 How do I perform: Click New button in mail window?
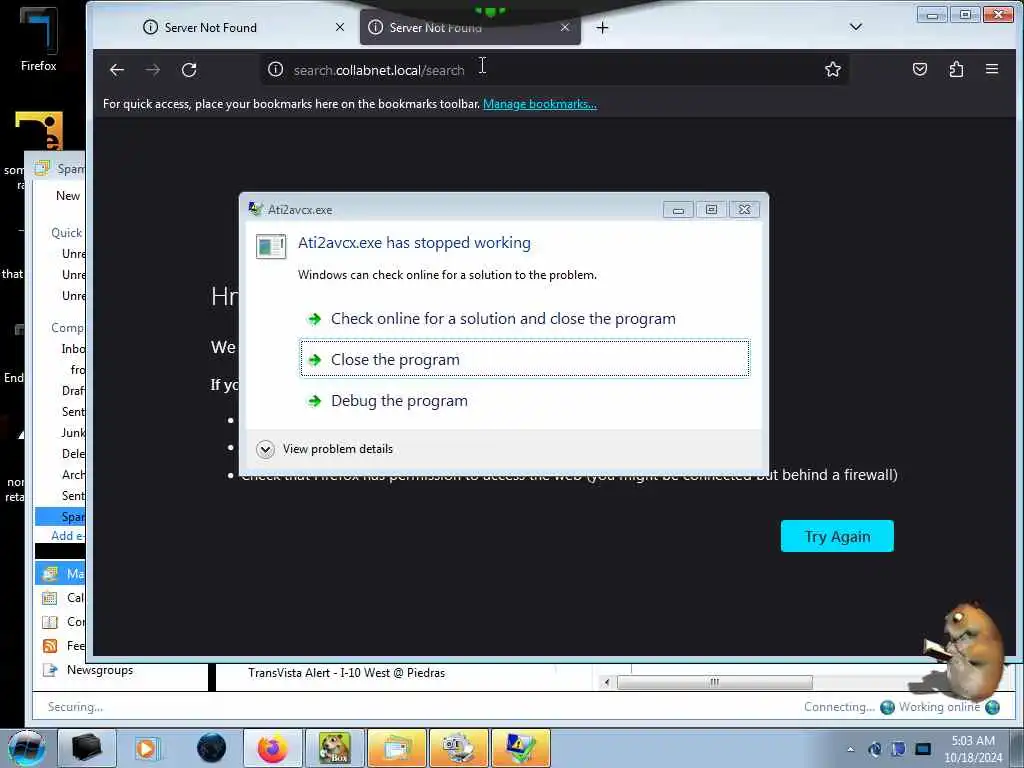tap(68, 196)
